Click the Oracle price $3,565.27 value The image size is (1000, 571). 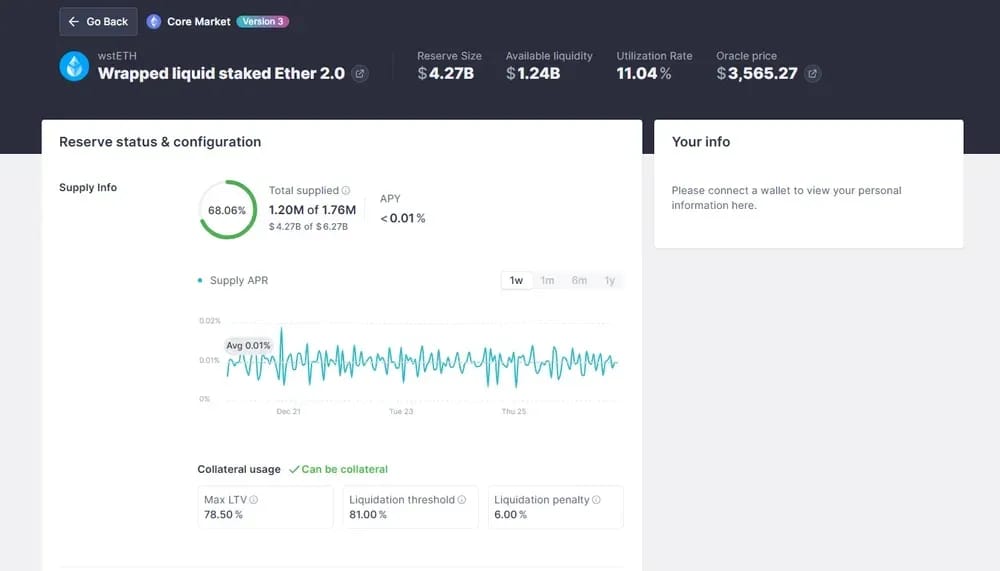757,74
